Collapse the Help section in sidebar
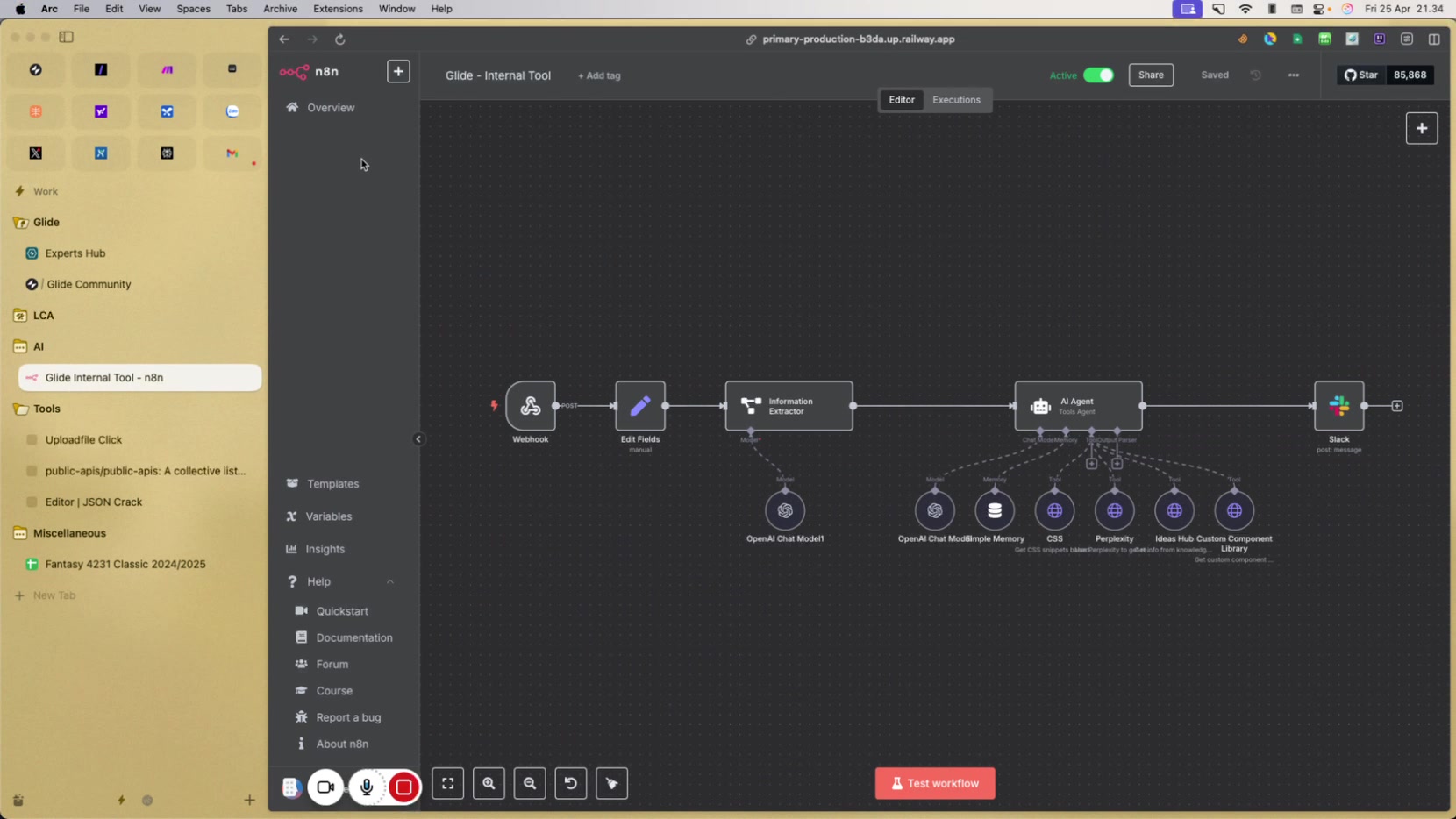 (x=390, y=581)
